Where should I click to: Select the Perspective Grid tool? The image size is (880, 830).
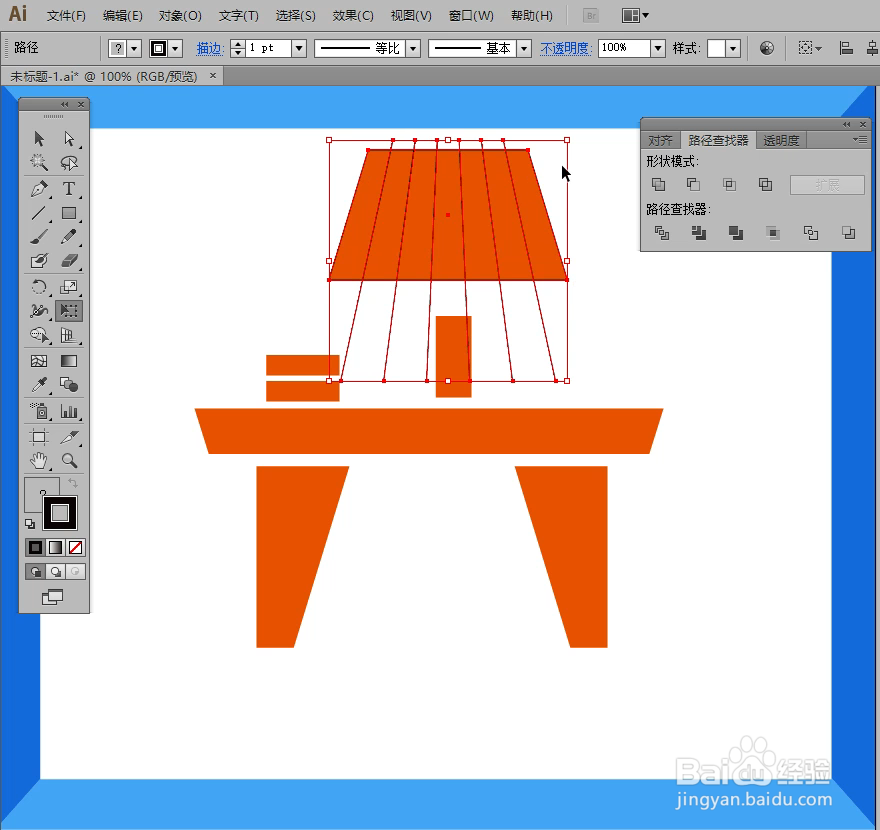69,335
